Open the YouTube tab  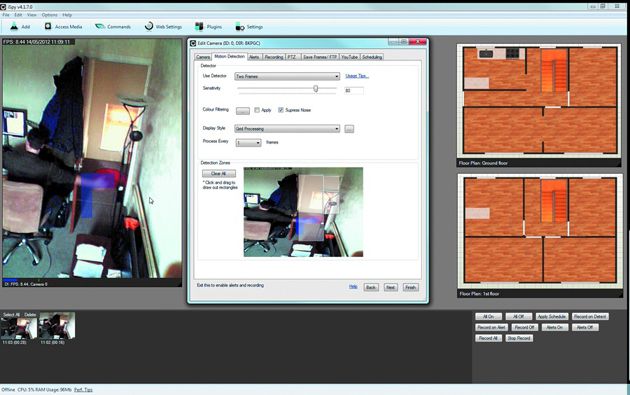click(349, 57)
